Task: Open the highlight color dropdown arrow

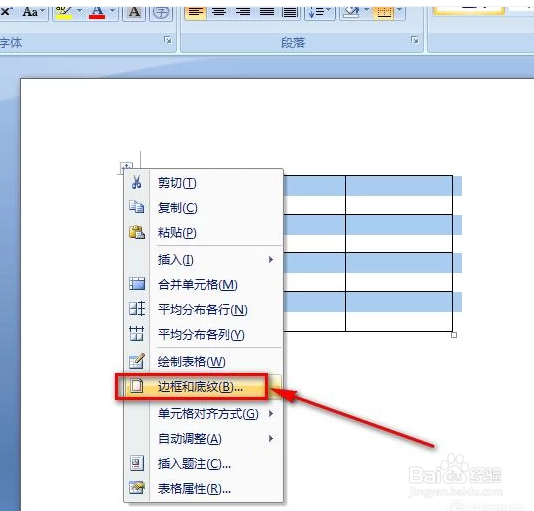Action: [x=79, y=11]
